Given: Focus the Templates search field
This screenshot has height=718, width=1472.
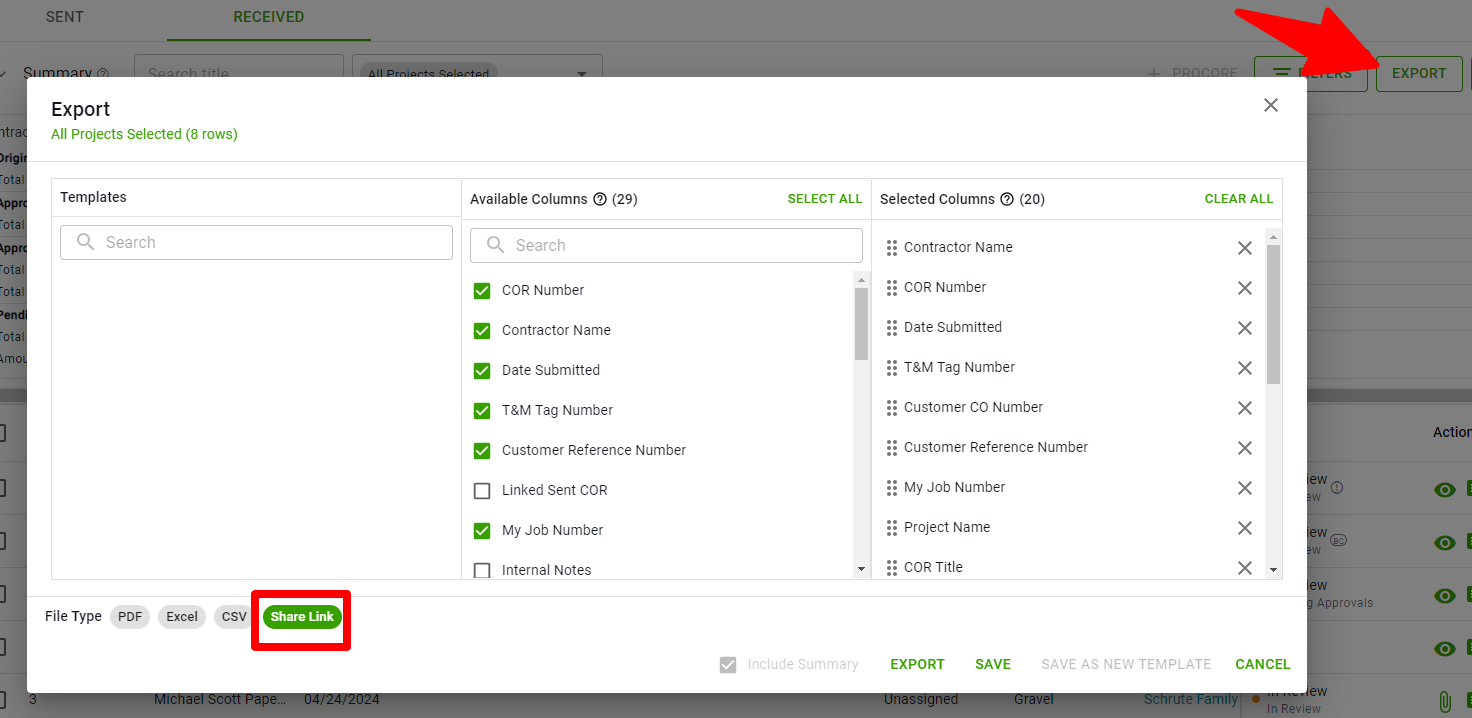Looking at the screenshot, I should click(x=256, y=243).
